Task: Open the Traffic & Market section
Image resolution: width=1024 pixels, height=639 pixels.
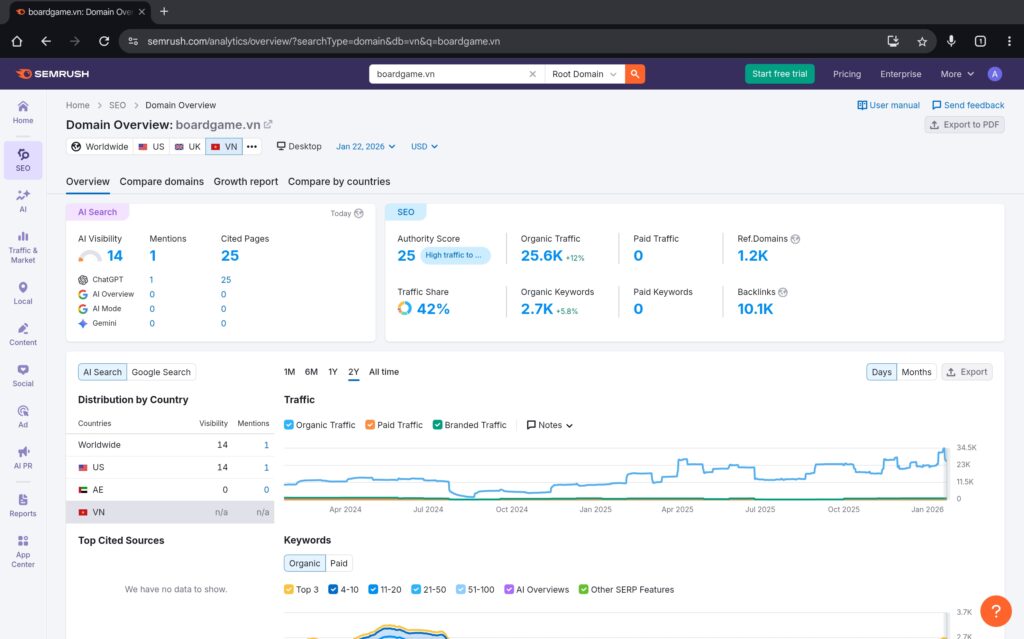Action: coord(22,245)
